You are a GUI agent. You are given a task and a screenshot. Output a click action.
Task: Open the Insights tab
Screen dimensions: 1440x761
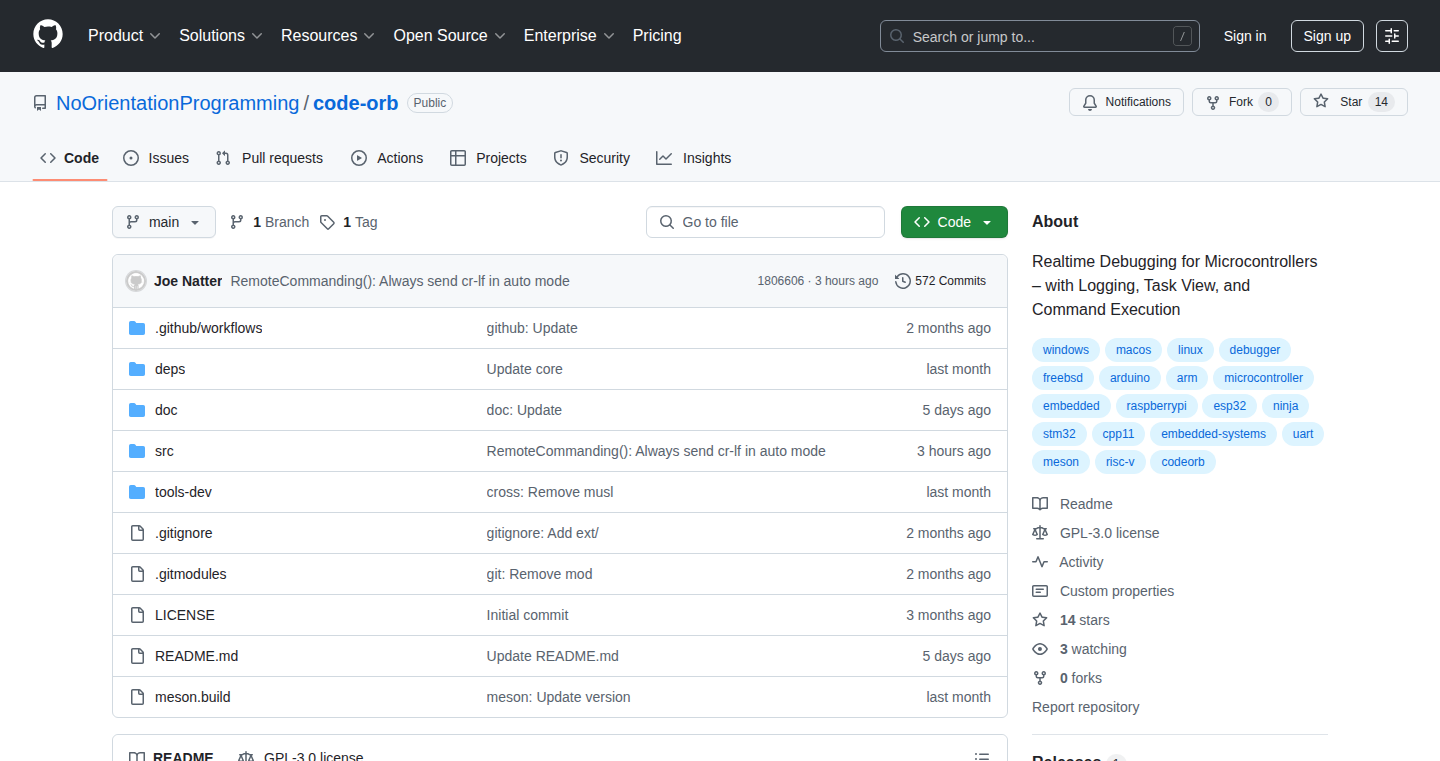(694, 158)
